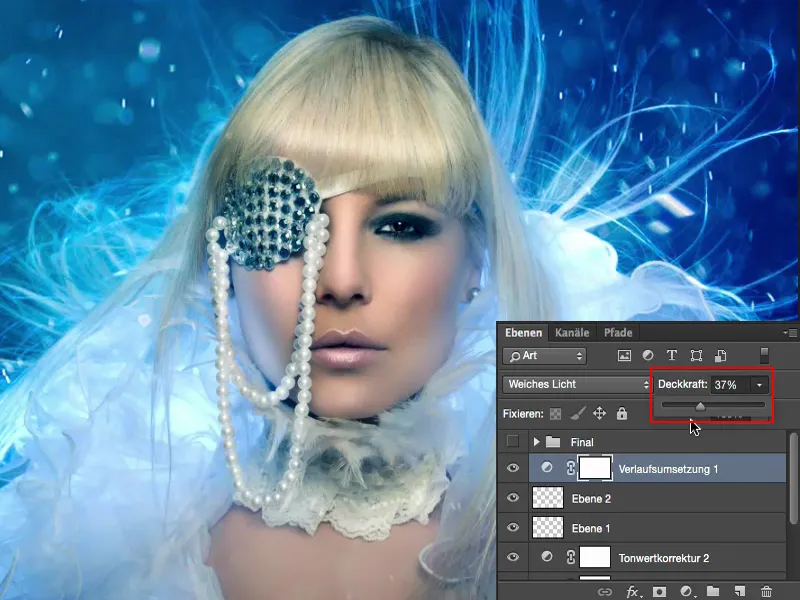This screenshot has height=600, width=800.
Task: Click Verlaufsumsetzung 1 adjustment icon
Action: [546, 467]
